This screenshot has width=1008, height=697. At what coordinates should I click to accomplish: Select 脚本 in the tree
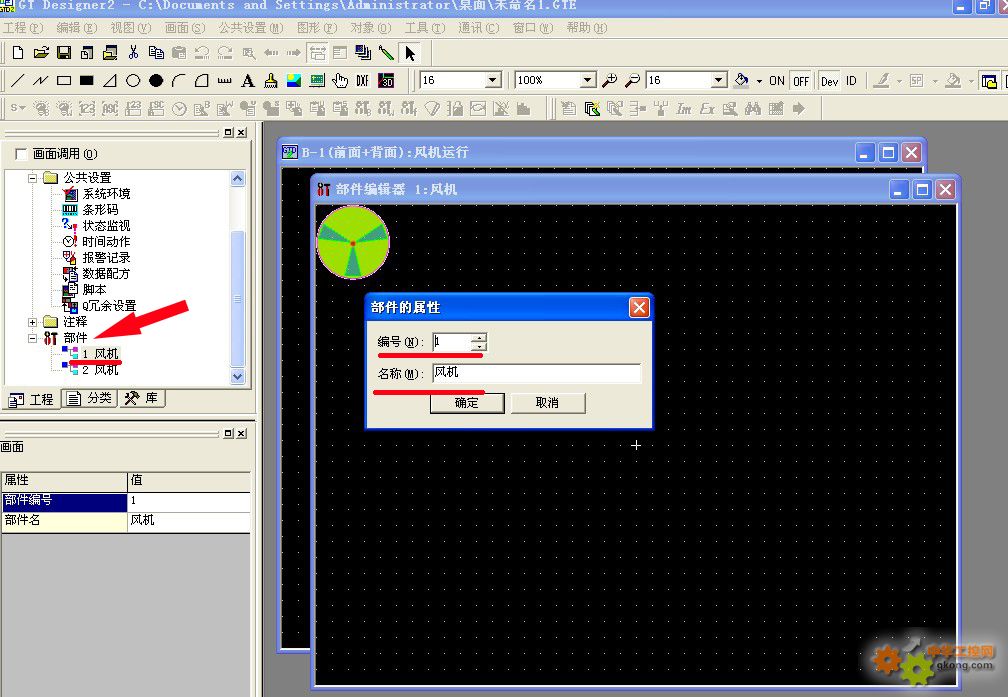pyautogui.click(x=94, y=290)
